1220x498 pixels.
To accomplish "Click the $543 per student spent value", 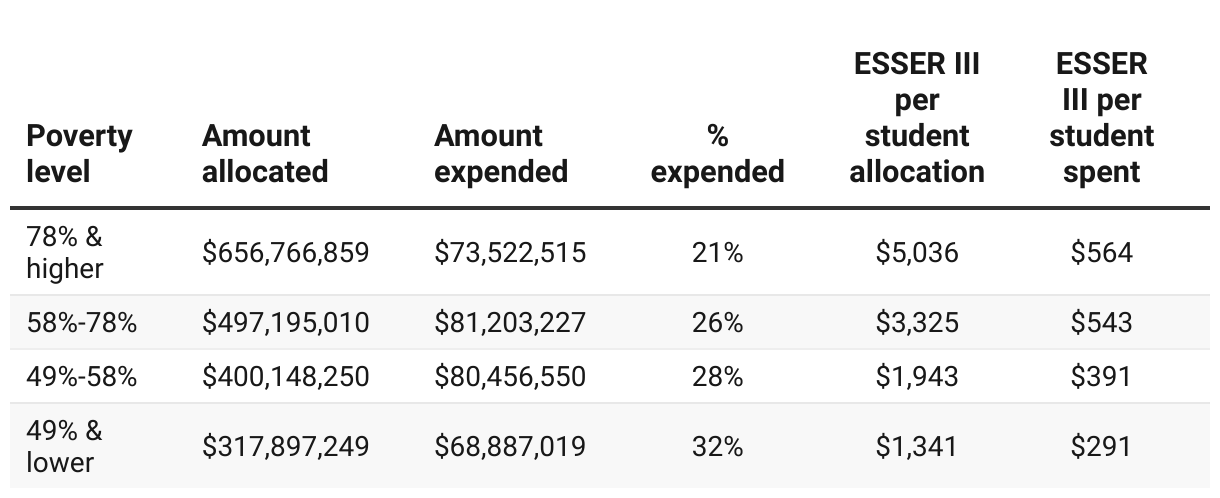I will 1101,322.
